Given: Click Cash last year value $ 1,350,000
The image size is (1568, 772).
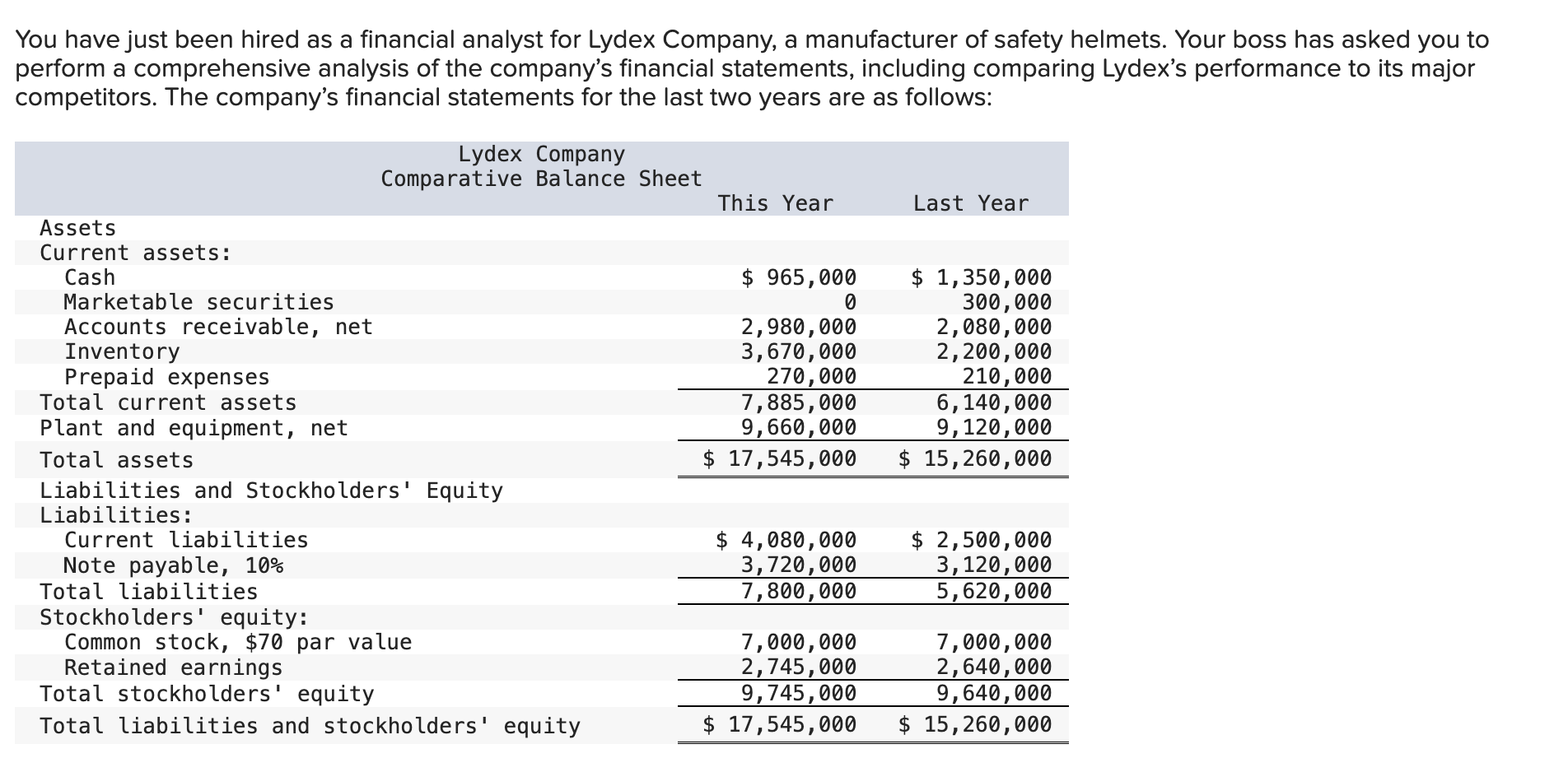Looking at the screenshot, I should 982,277.
